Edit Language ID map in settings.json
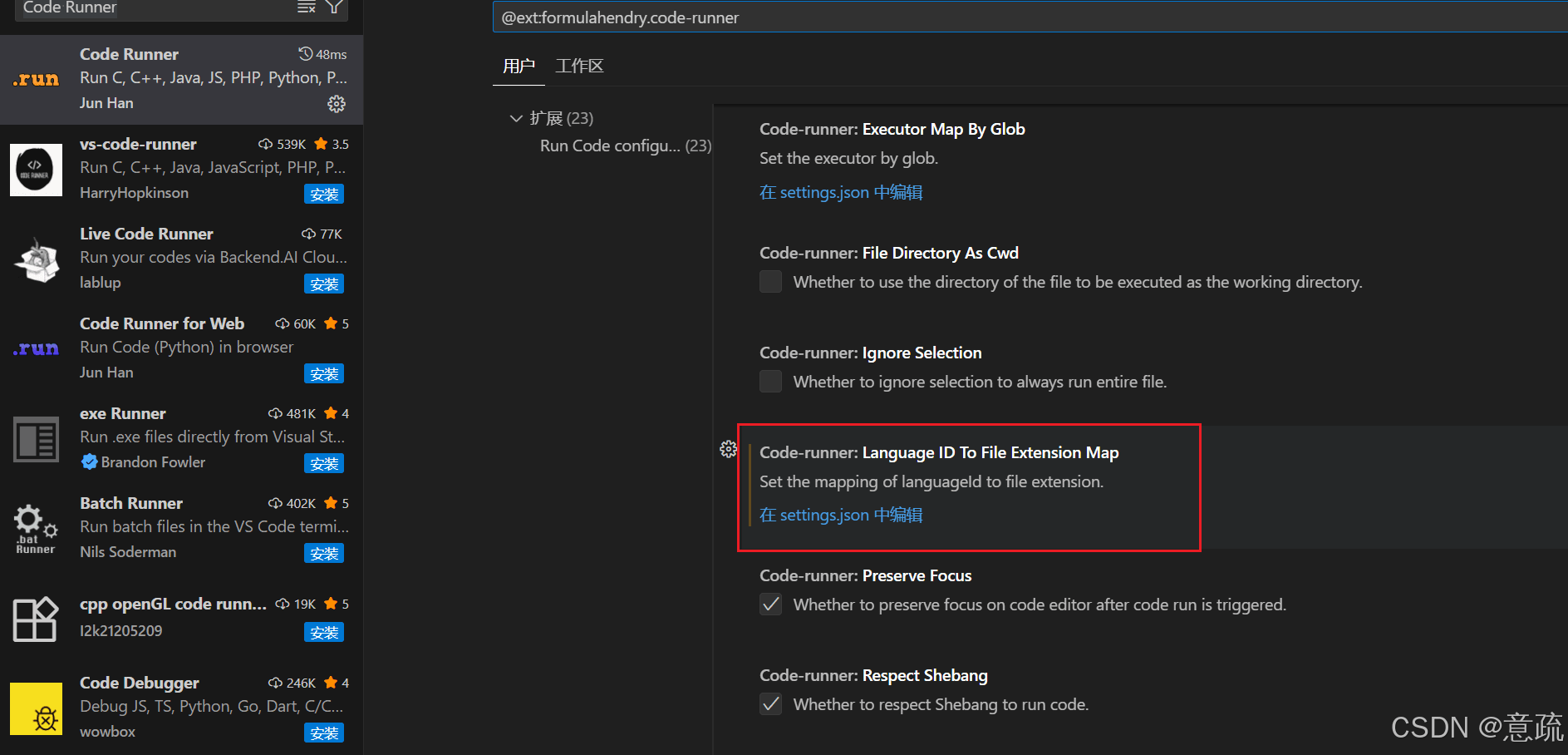 [841, 515]
